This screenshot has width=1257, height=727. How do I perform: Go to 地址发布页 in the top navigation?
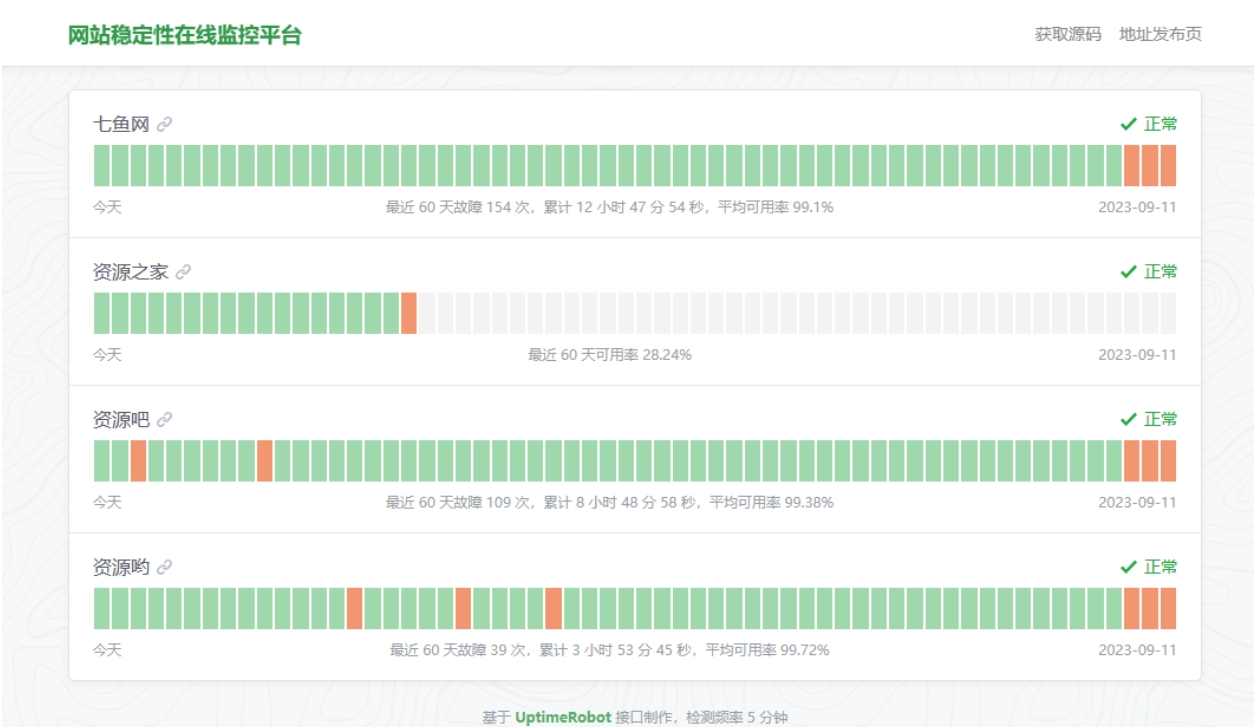[1160, 34]
